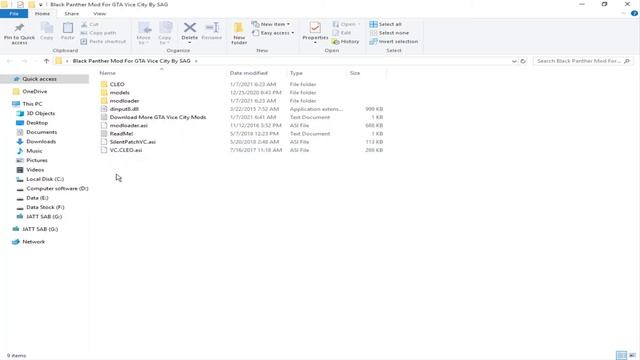The image size is (640, 360).
Task: Refresh the folder view
Action: click(x=523, y=61)
